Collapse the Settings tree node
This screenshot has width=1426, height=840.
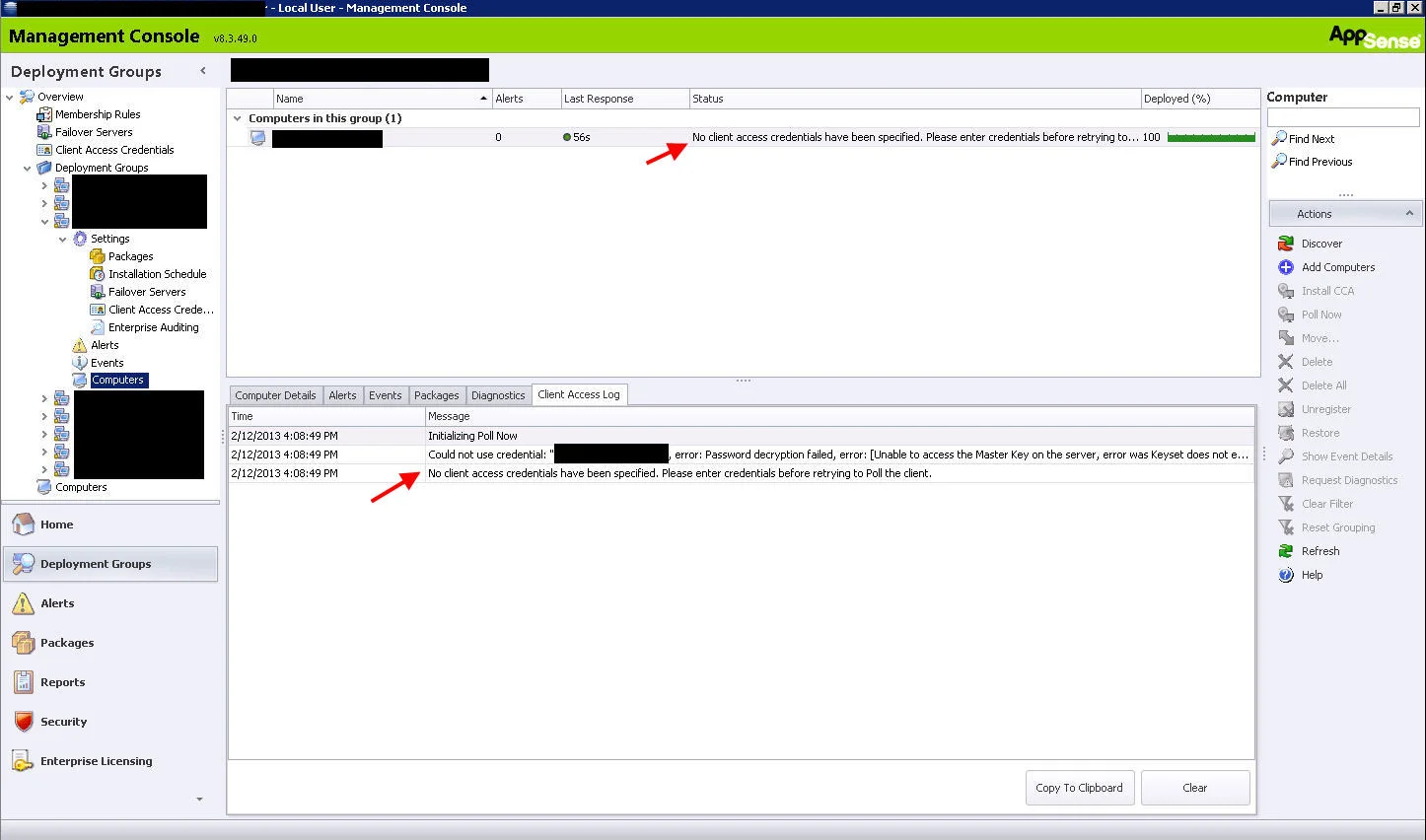tap(62, 239)
